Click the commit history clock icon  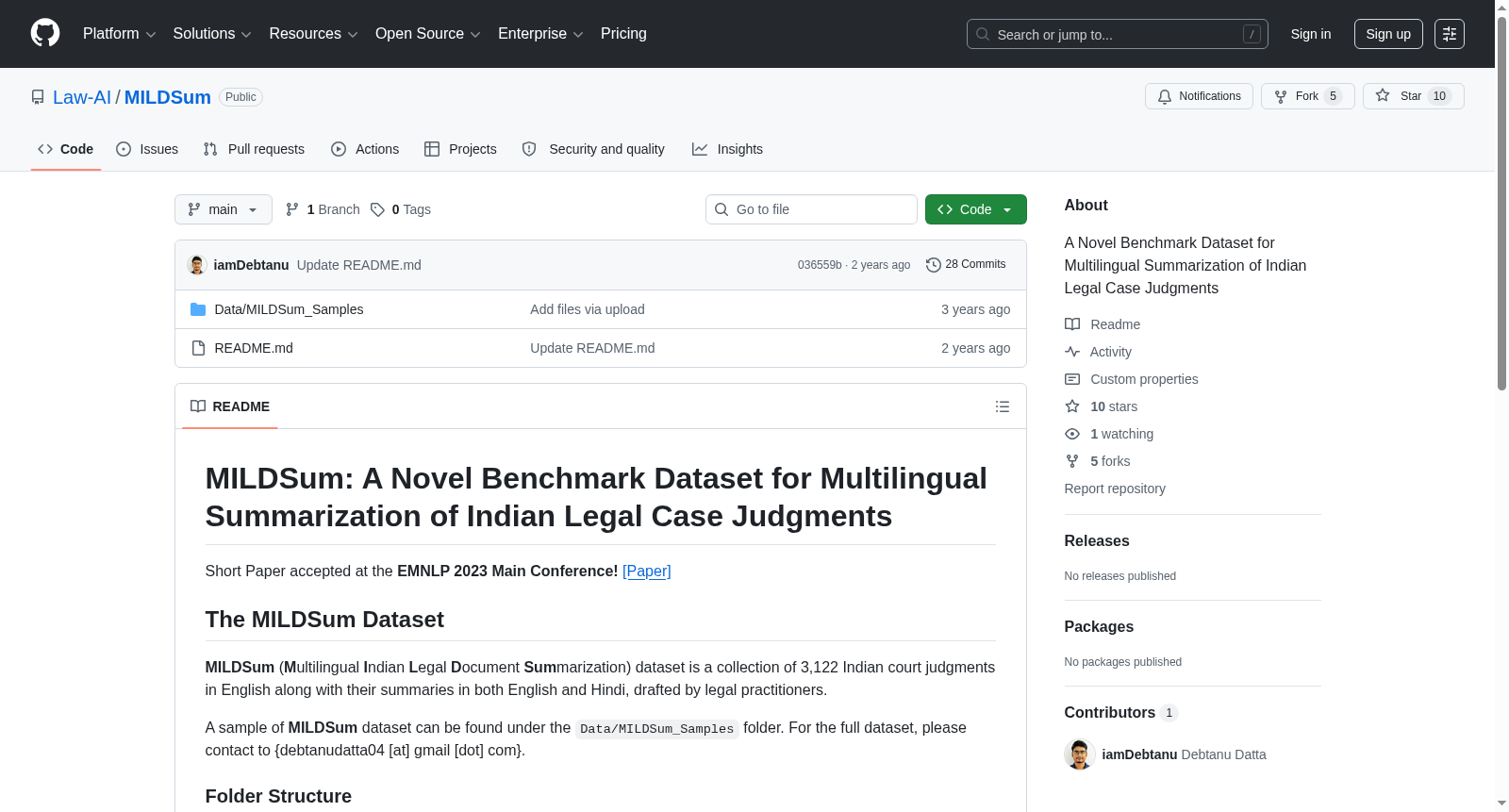(934, 265)
